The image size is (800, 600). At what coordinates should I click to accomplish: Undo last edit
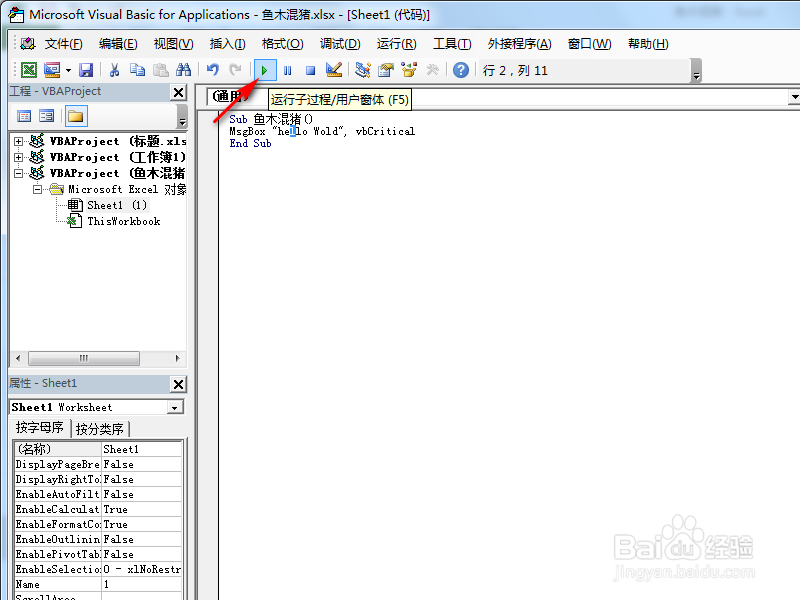(213, 70)
